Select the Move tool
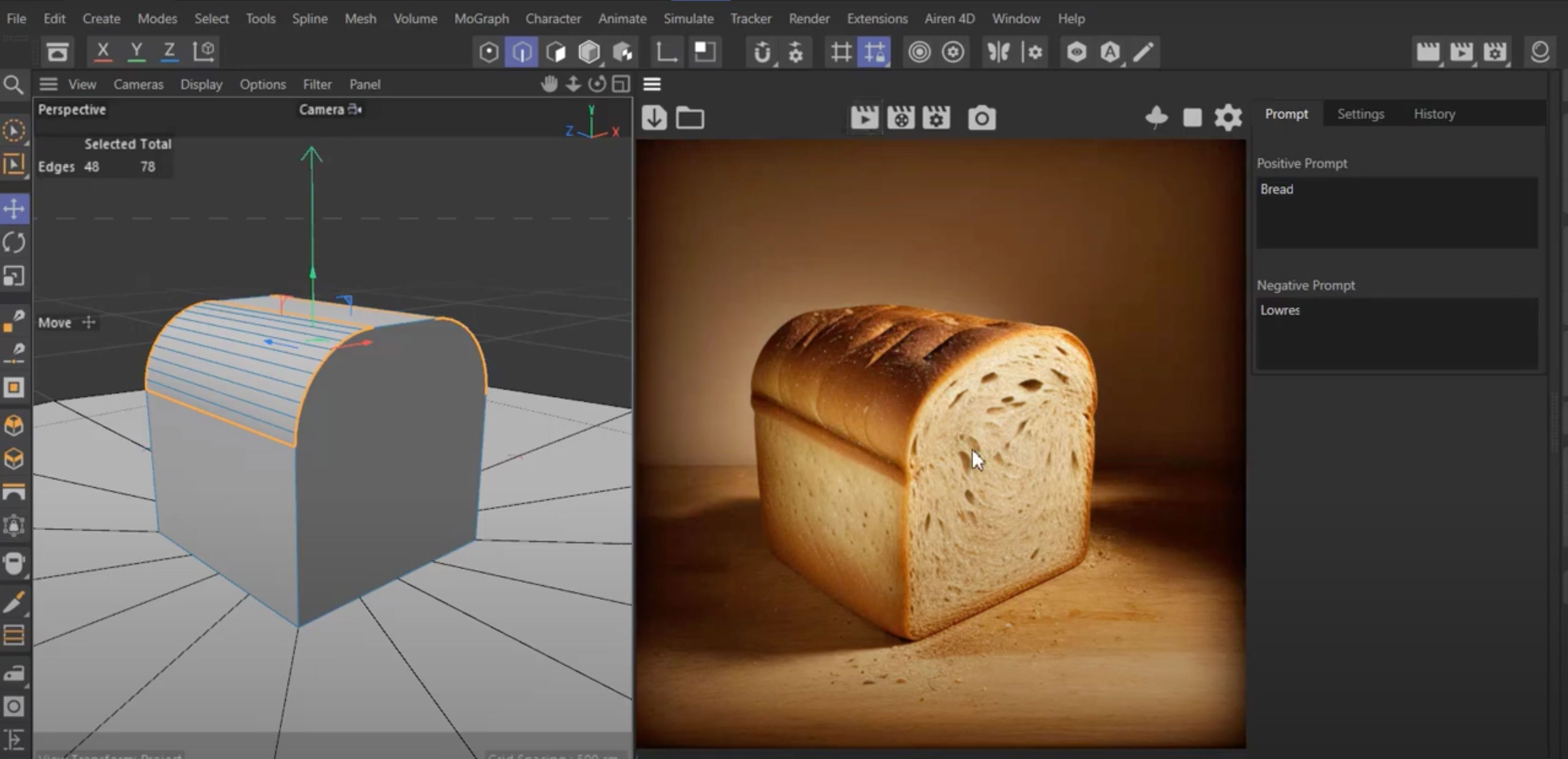This screenshot has height=759, width=1568. pos(13,209)
